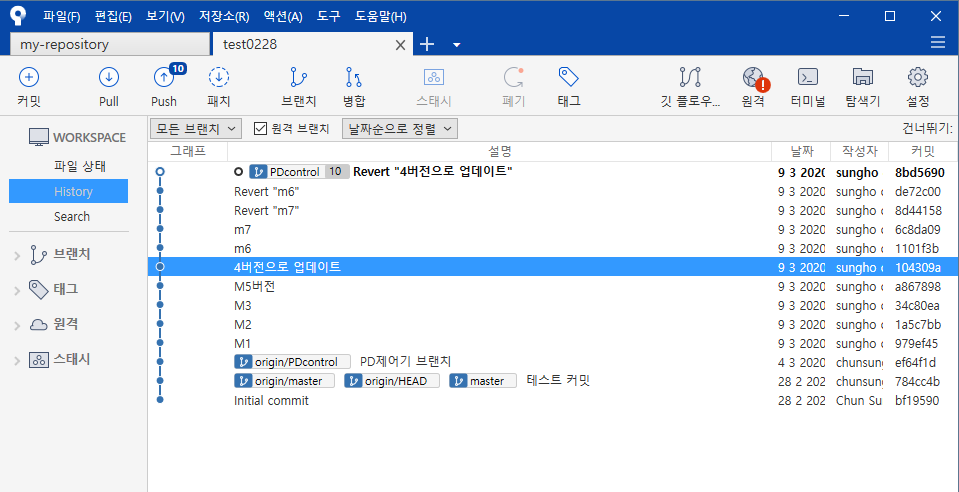Expand the 스태시 sidebar section
The width and height of the screenshot is (959, 492).
(x=17, y=360)
